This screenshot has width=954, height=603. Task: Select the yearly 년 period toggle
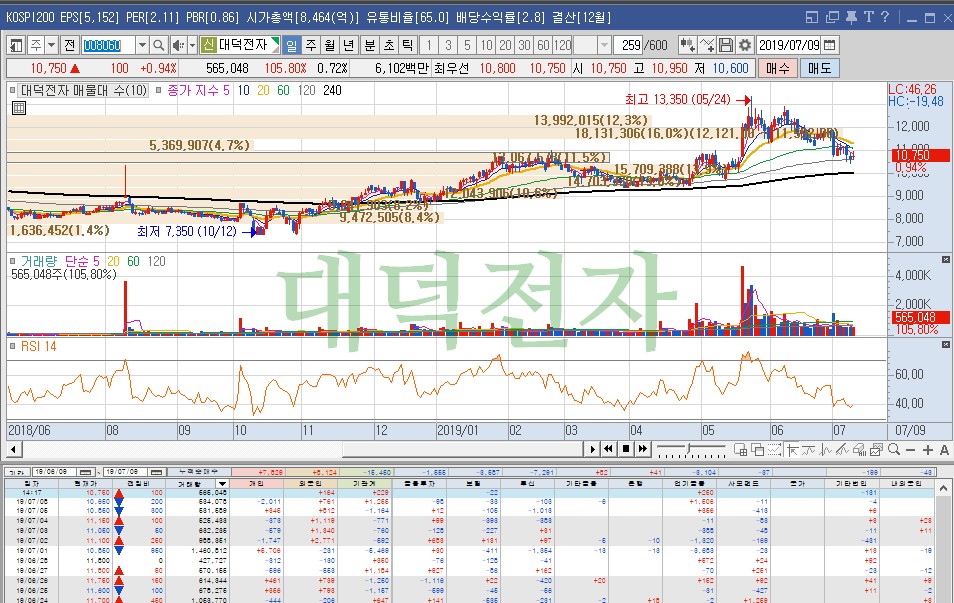(349, 45)
